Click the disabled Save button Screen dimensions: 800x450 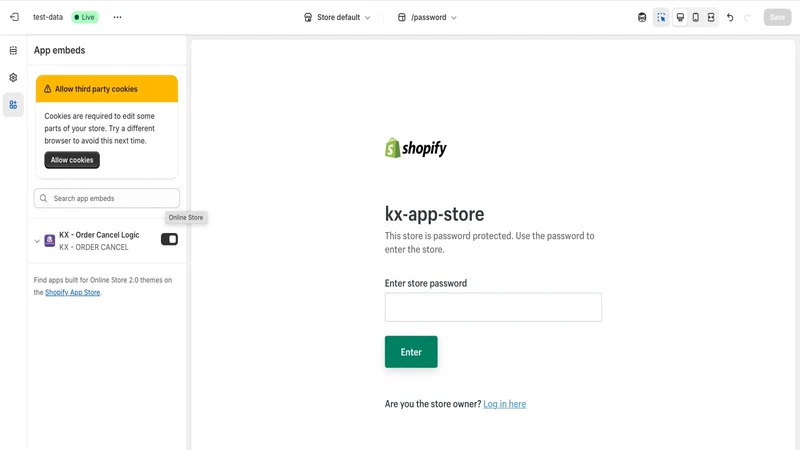click(x=777, y=17)
